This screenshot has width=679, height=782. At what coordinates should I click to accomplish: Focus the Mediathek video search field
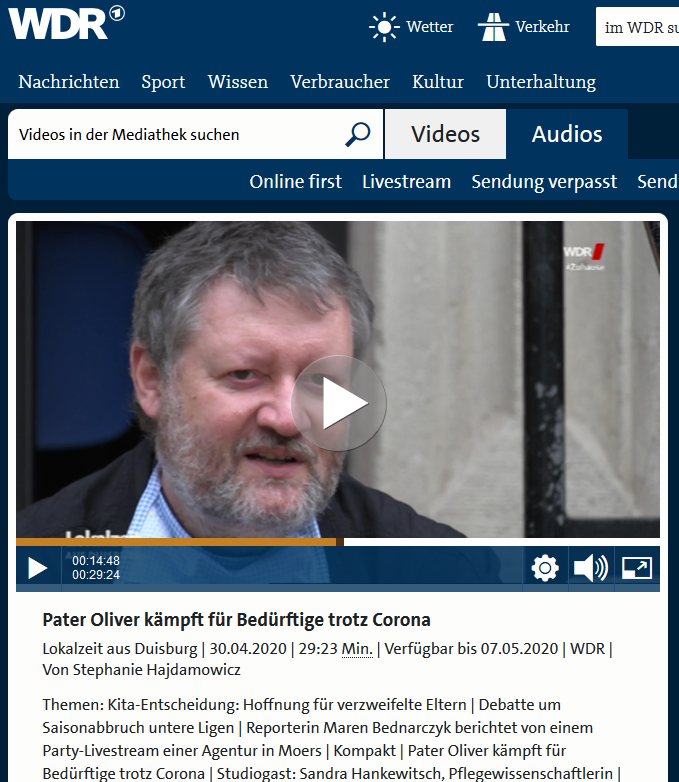tap(177, 134)
